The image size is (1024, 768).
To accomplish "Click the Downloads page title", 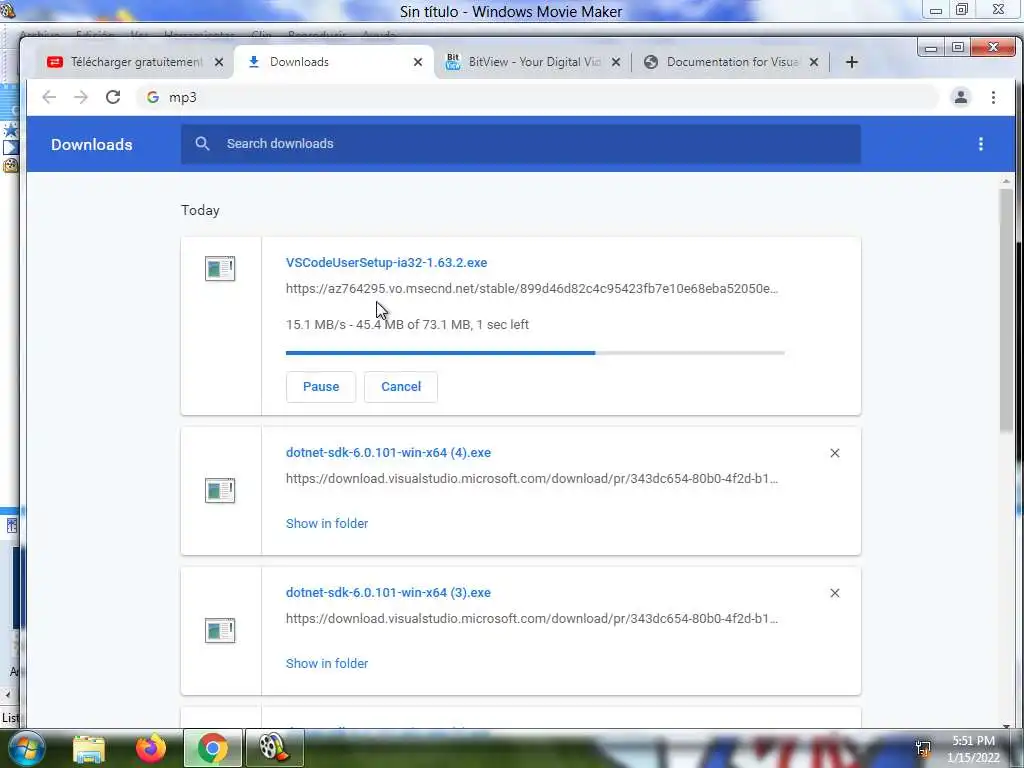I will coord(92,144).
